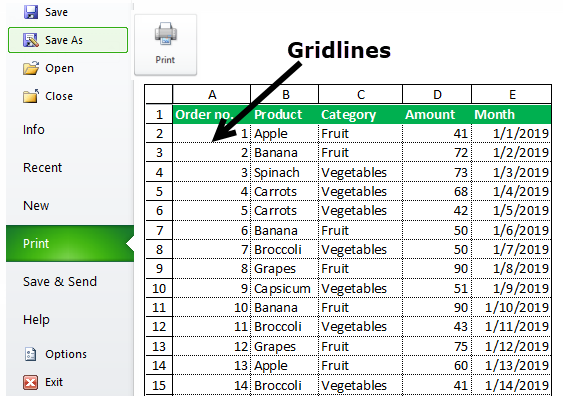Viewport: 563px width, 396px height.
Task: Click the Save floppy disk icon
Action: [x=31, y=12]
